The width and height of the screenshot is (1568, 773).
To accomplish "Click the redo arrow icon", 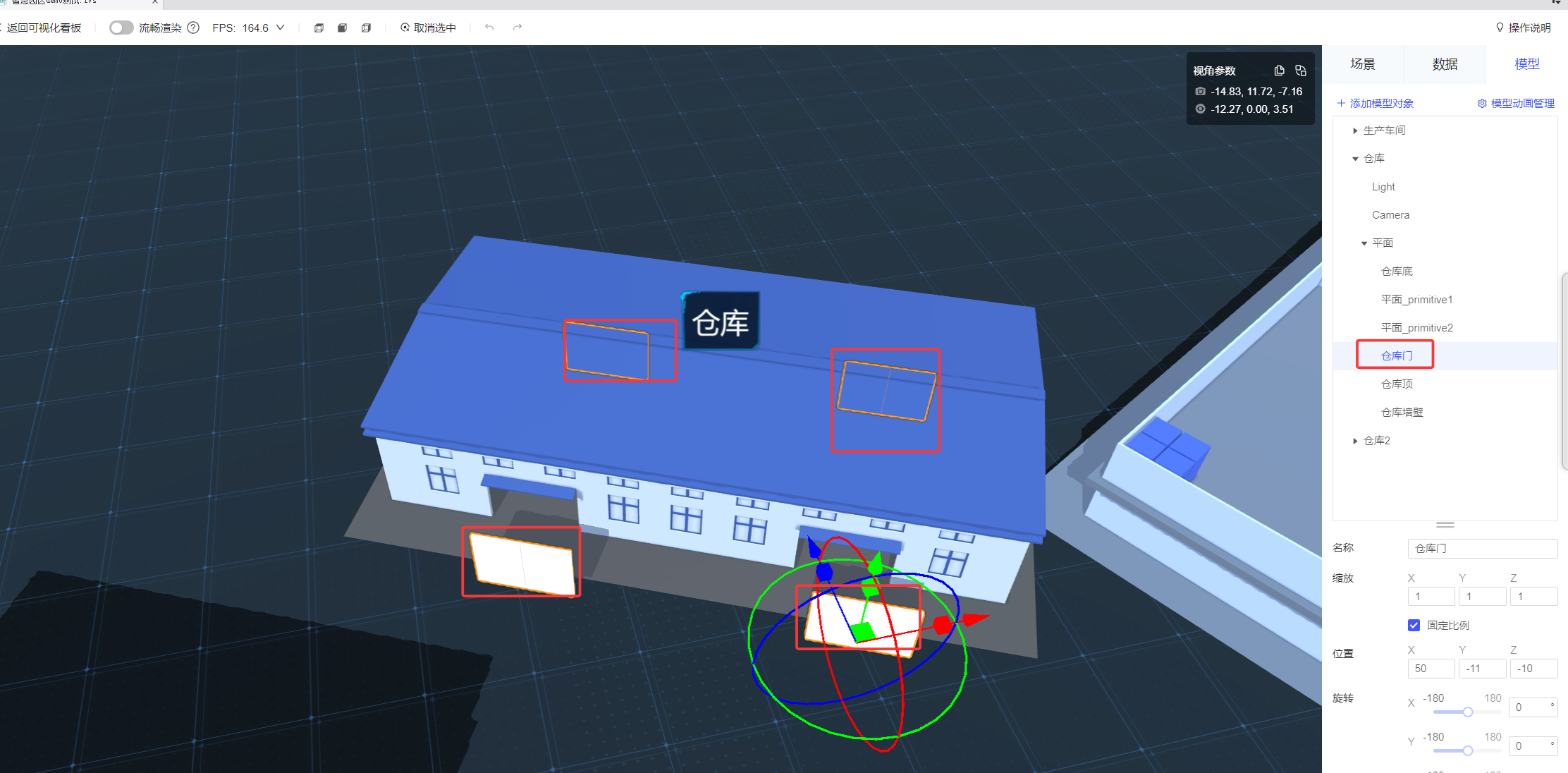I will 517,28.
